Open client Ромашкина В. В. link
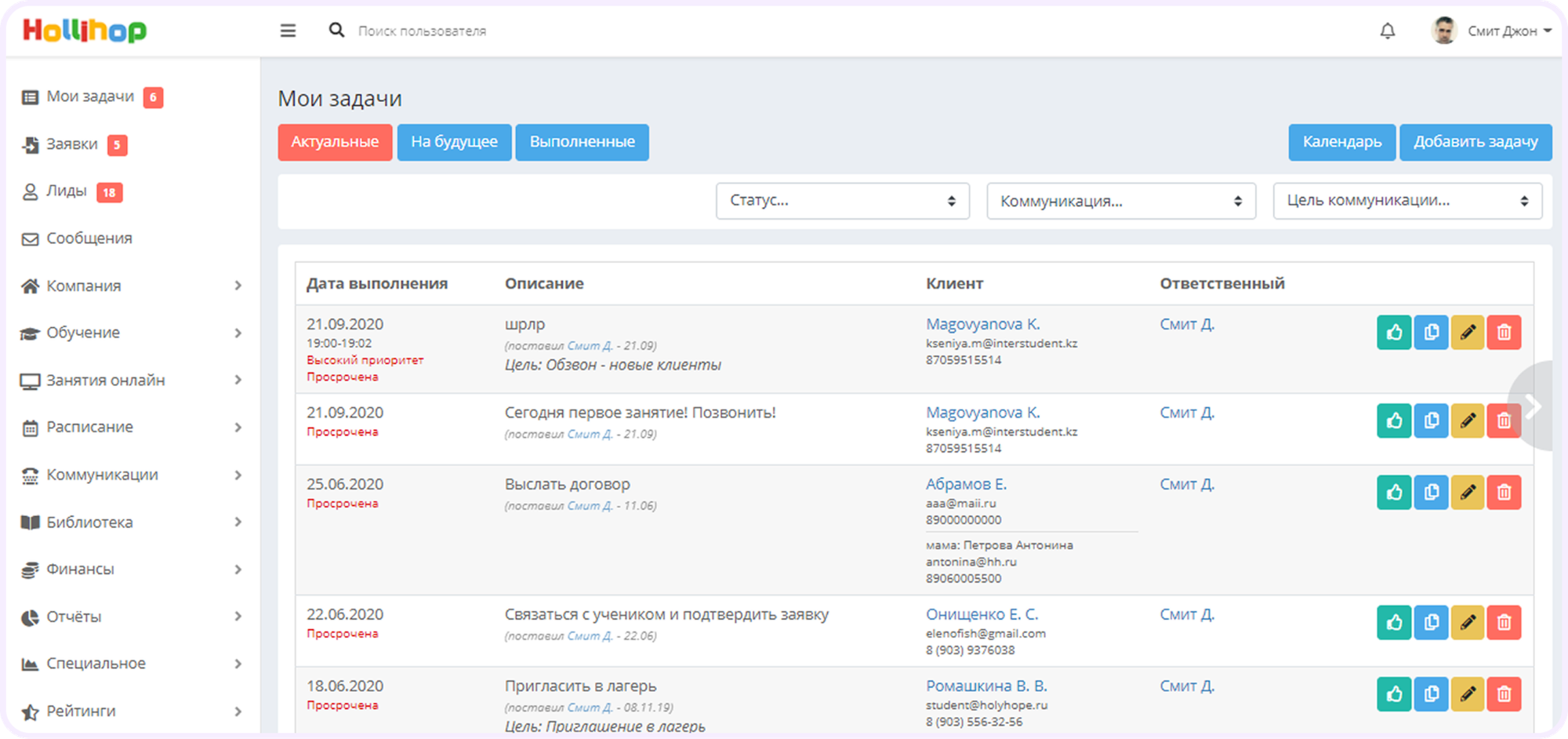Image resolution: width=1568 pixels, height=739 pixels. pos(986,686)
